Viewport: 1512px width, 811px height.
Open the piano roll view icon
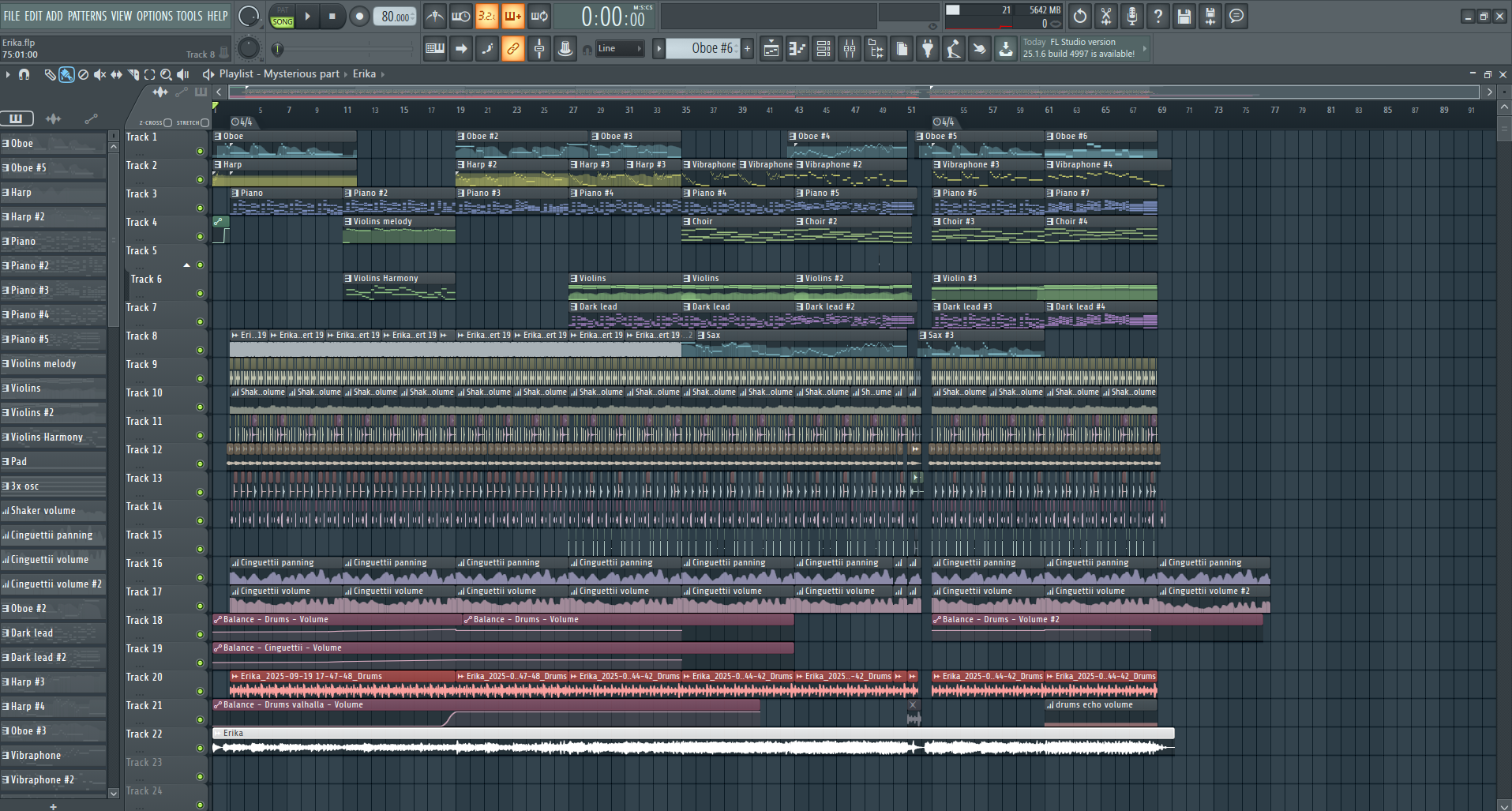click(x=797, y=49)
